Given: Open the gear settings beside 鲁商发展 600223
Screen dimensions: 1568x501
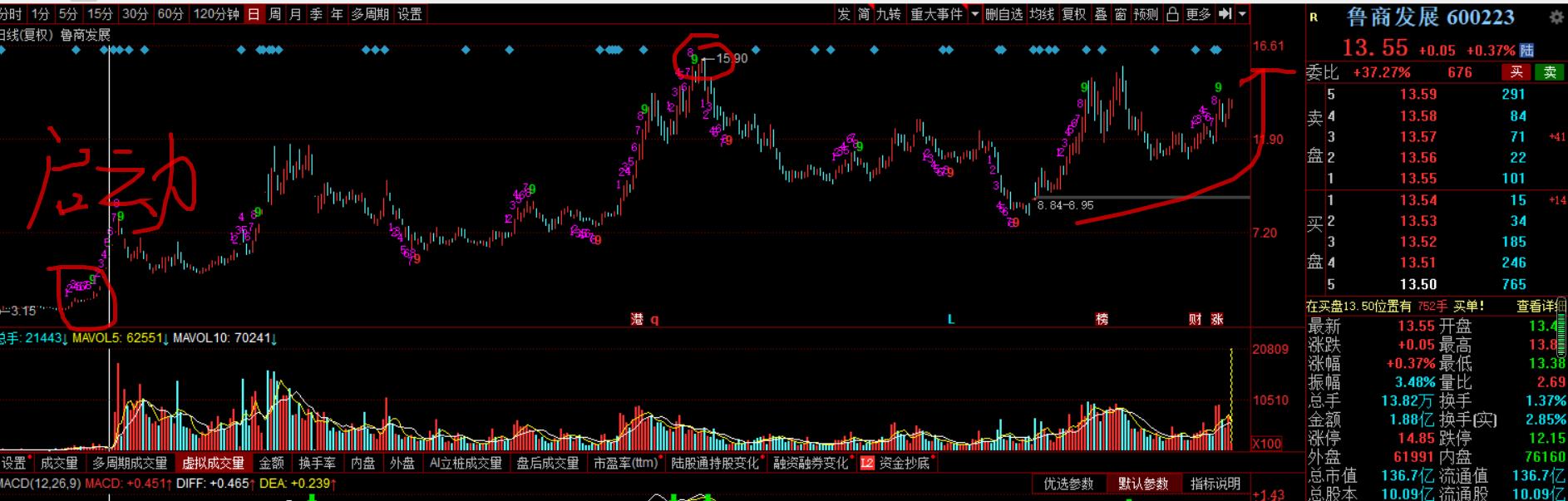Looking at the screenshot, I should [1556, 17].
